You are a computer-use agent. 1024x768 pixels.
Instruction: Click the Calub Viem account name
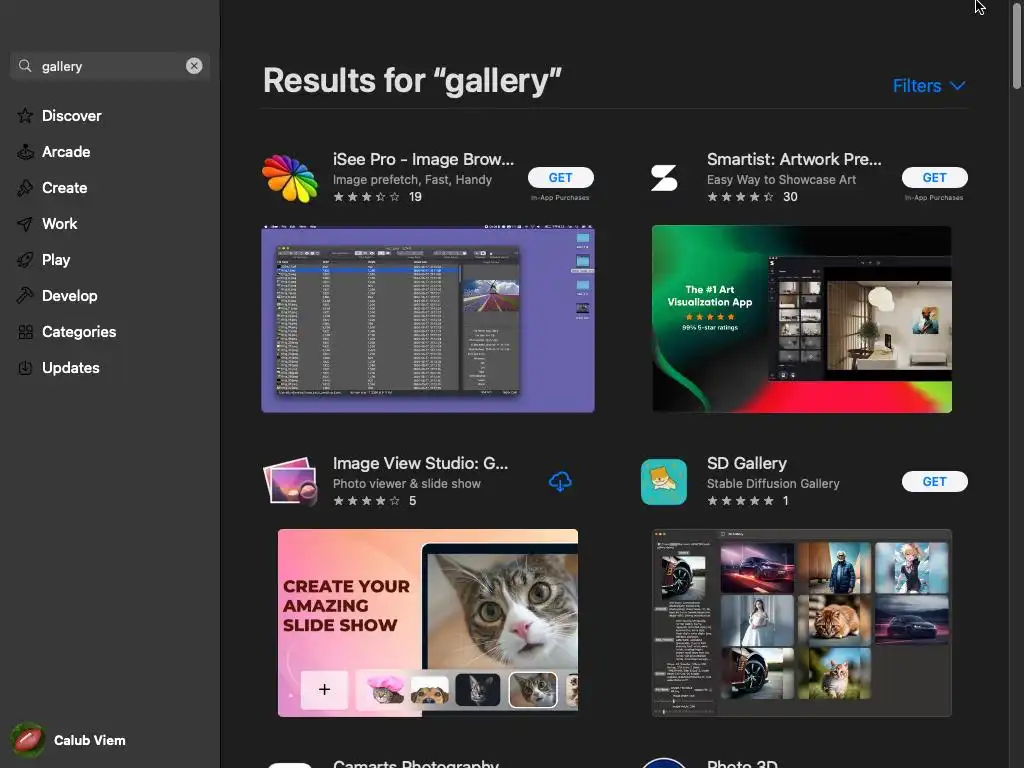tap(89, 741)
